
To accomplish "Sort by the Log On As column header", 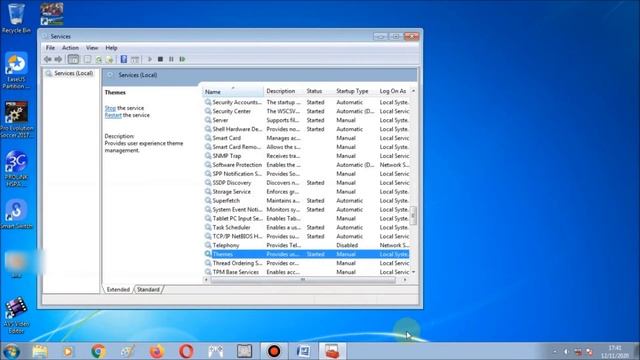I will (x=393, y=91).
